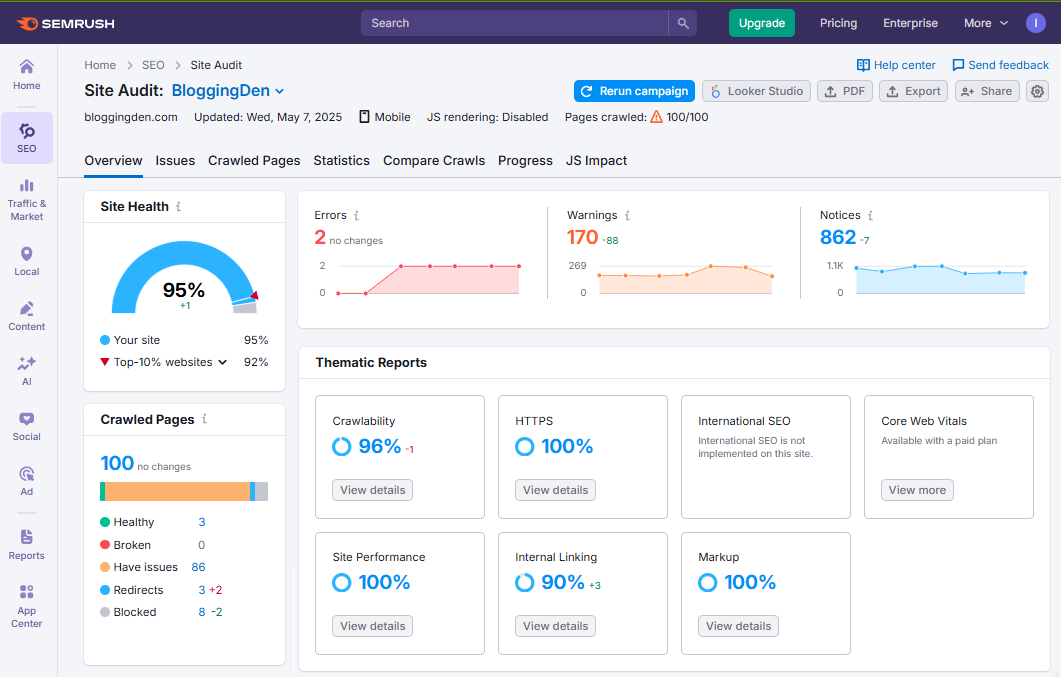Open the AI tool in the sidebar
This screenshot has height=677, width=1061.
coord(27,368)
